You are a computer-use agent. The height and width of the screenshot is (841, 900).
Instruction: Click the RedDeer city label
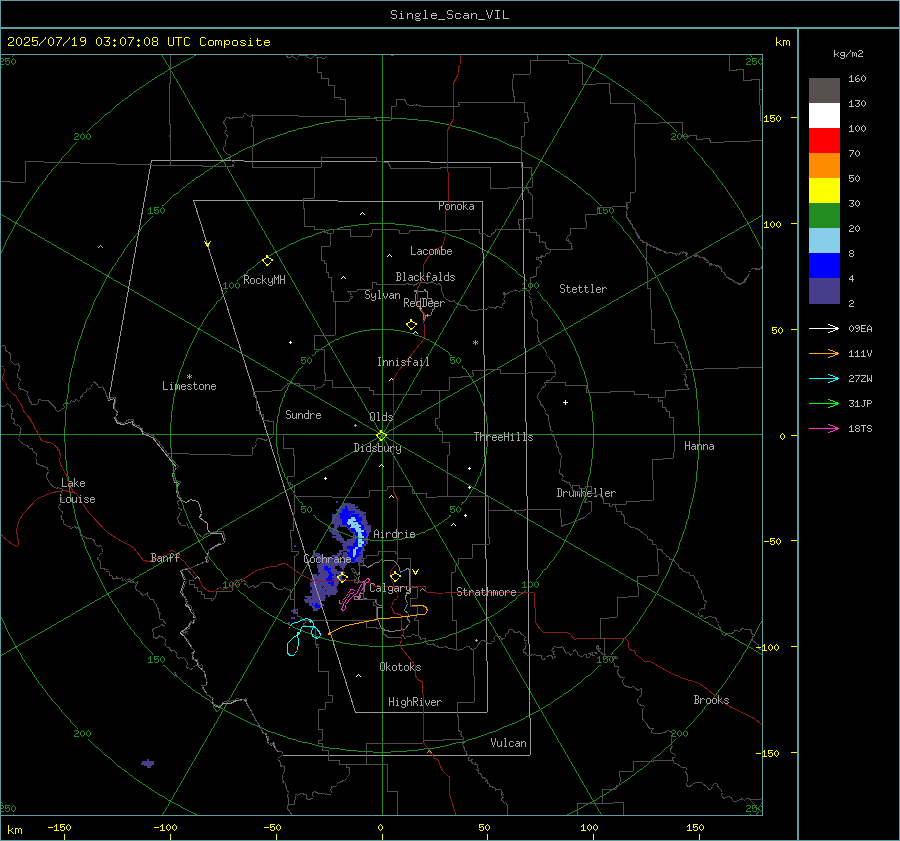(424, 303)
